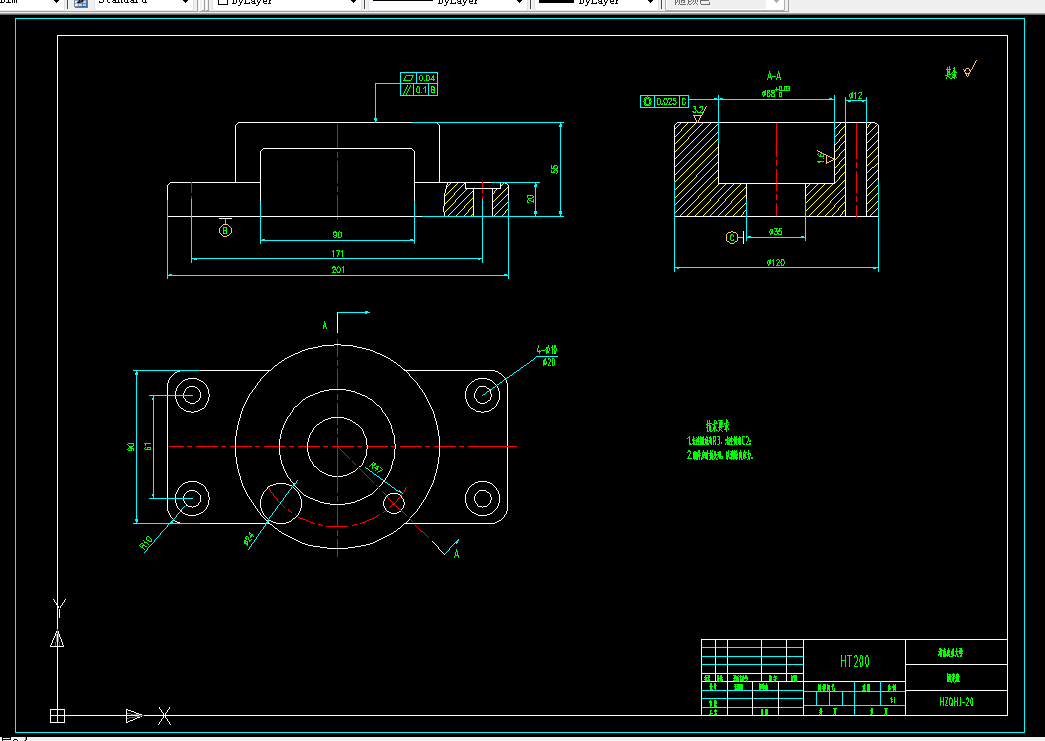Select the ø36 bore dimension

[x=776, y=232]
